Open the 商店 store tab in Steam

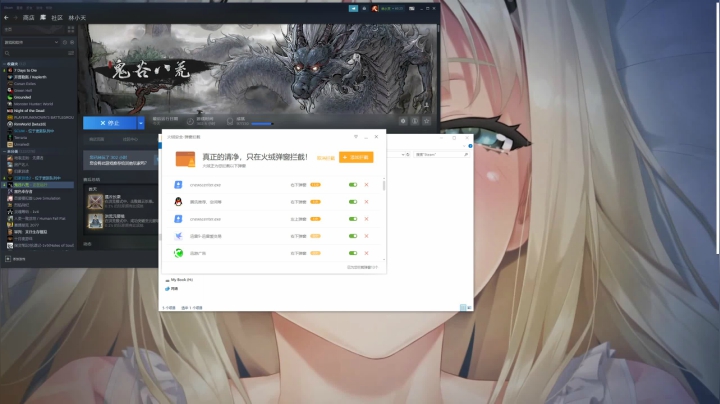click(x=28, y=18)
